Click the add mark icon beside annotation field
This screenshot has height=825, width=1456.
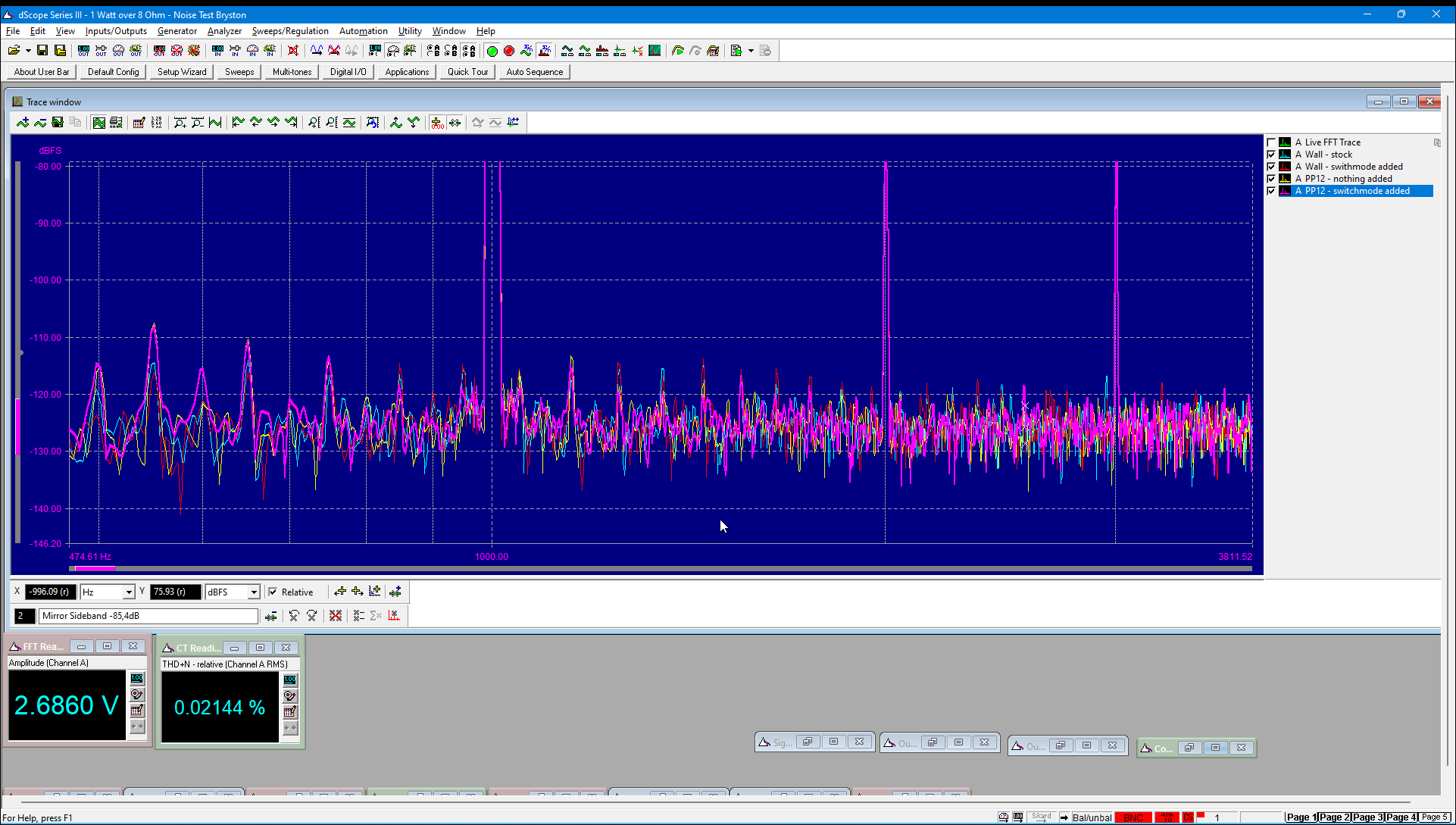point(270,616)
